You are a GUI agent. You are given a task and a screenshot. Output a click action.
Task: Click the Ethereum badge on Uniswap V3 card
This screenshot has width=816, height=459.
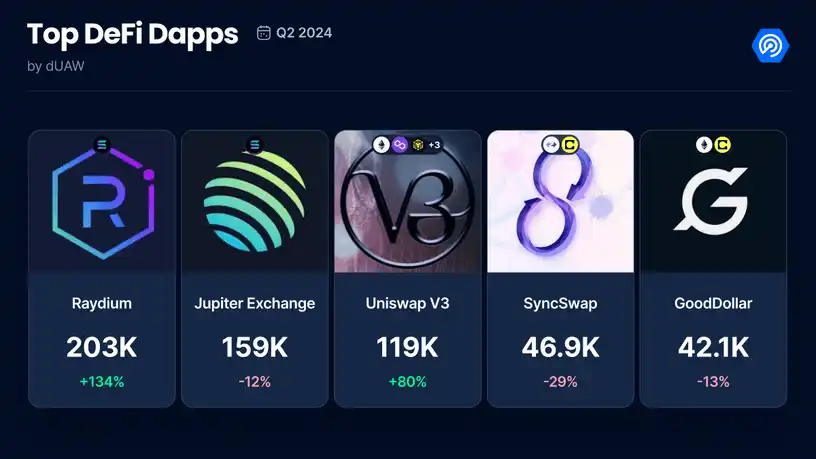click(381, 145)
